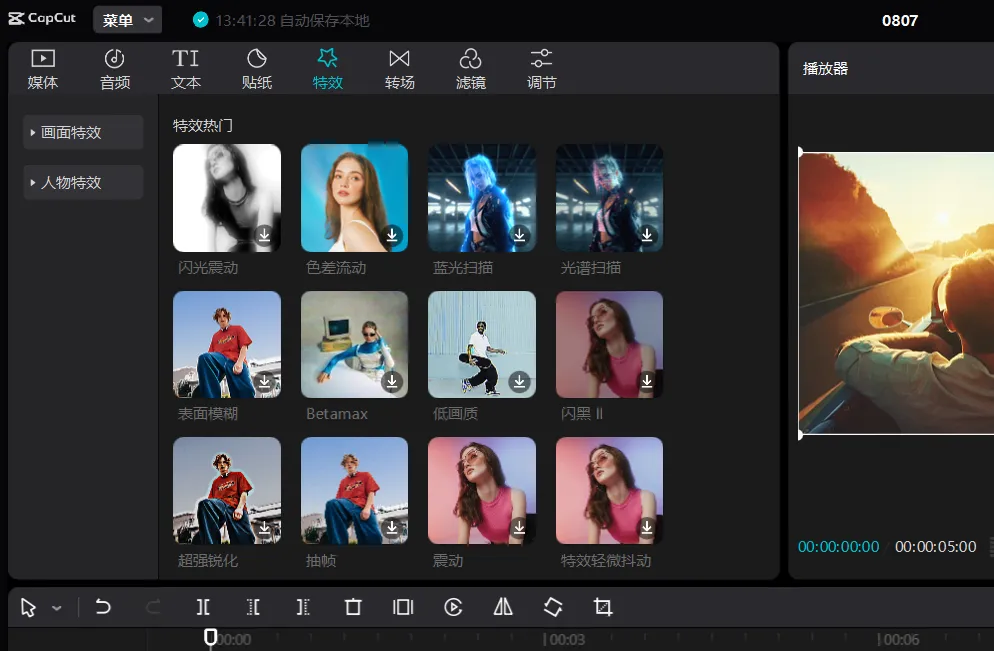The height and width of the screenshot is (651, 994).
Task: Open the 菜单 dropdown menu
Action: pyautogui.click(x=127, y=20)
